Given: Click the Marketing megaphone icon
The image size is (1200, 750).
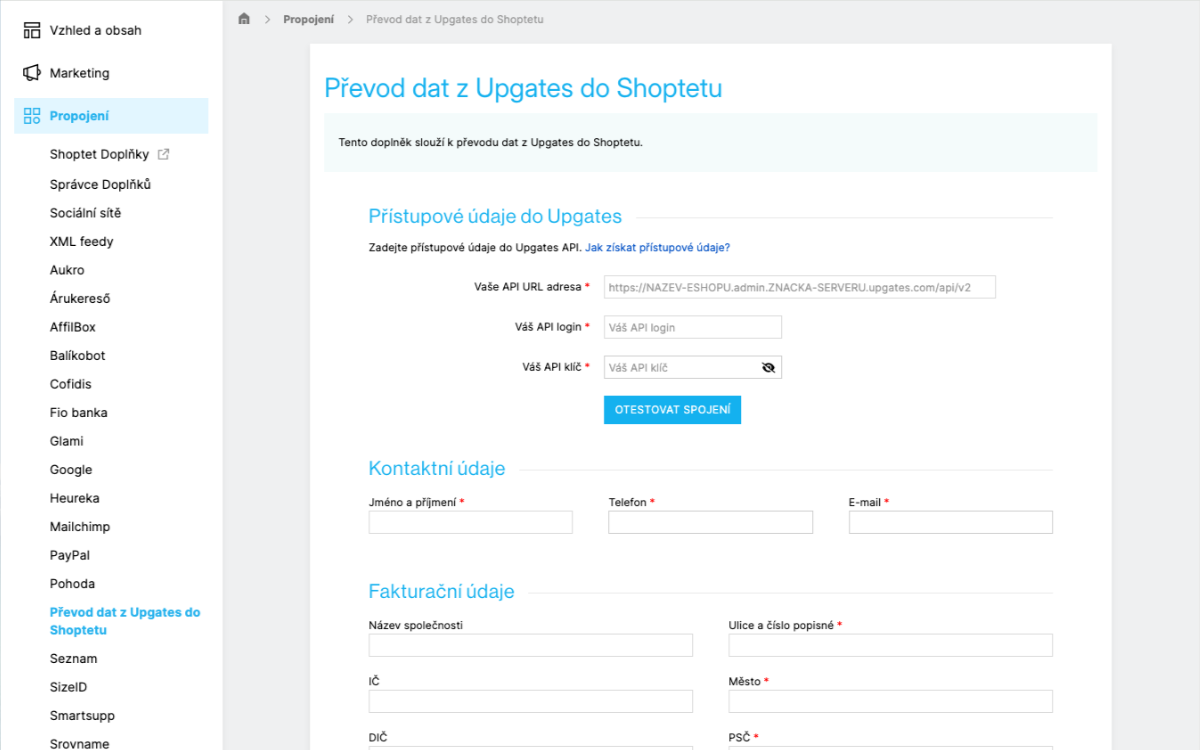Looking at the screenshot, I should [x=32, y=73].
